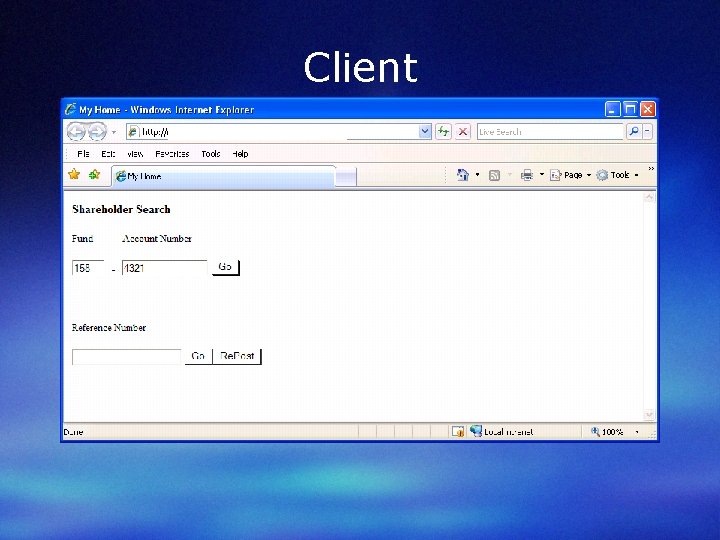This screenshot has width=720, height=540.
Task: Click the Reference Number input field
Action: [127, 357]
